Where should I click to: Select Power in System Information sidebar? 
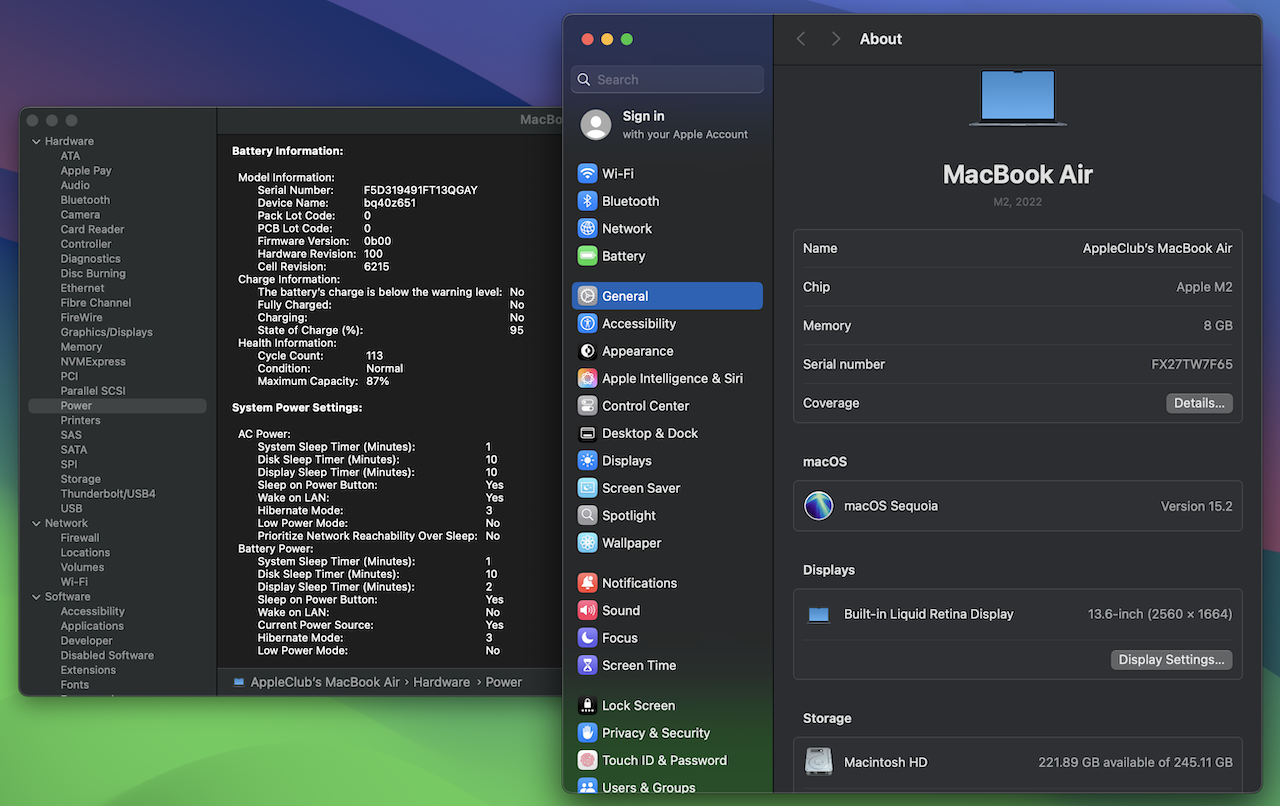pos(117,406)
